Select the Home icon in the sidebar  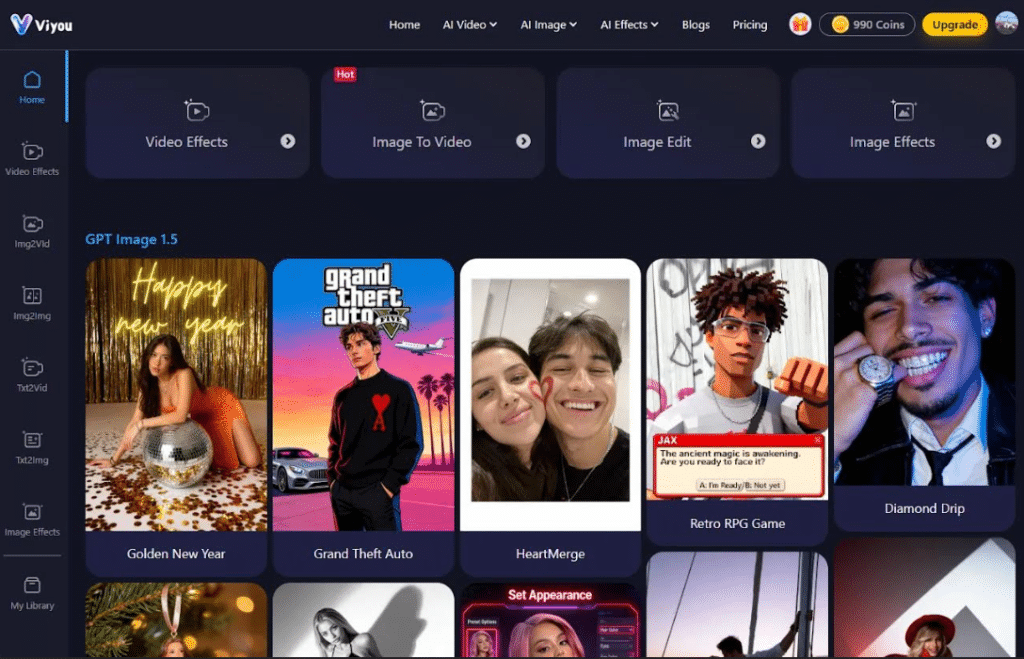click(x=31, y=87)
